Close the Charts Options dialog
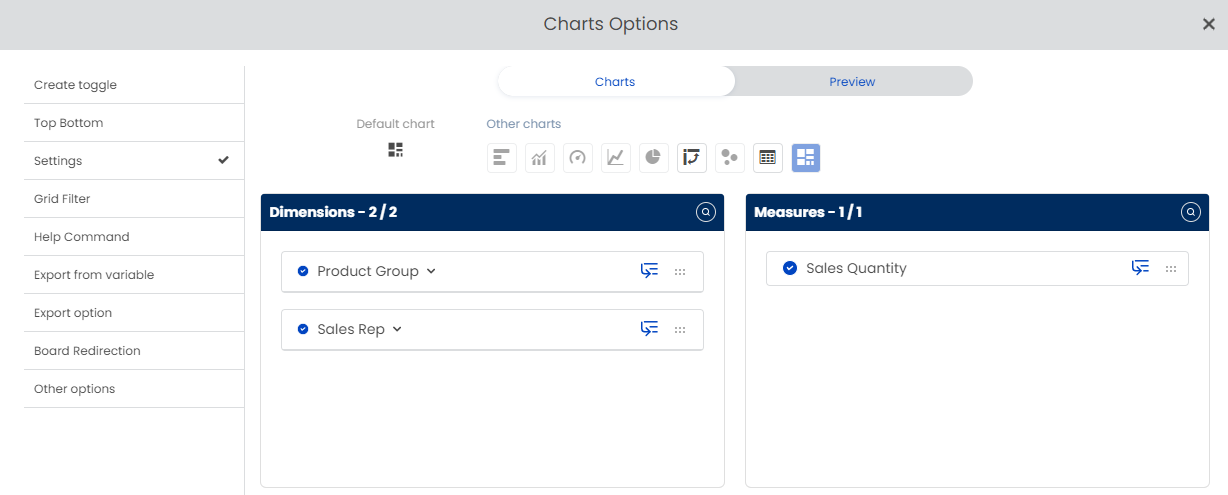This screenshot has height=495, width=1228. click(1208, 24)
